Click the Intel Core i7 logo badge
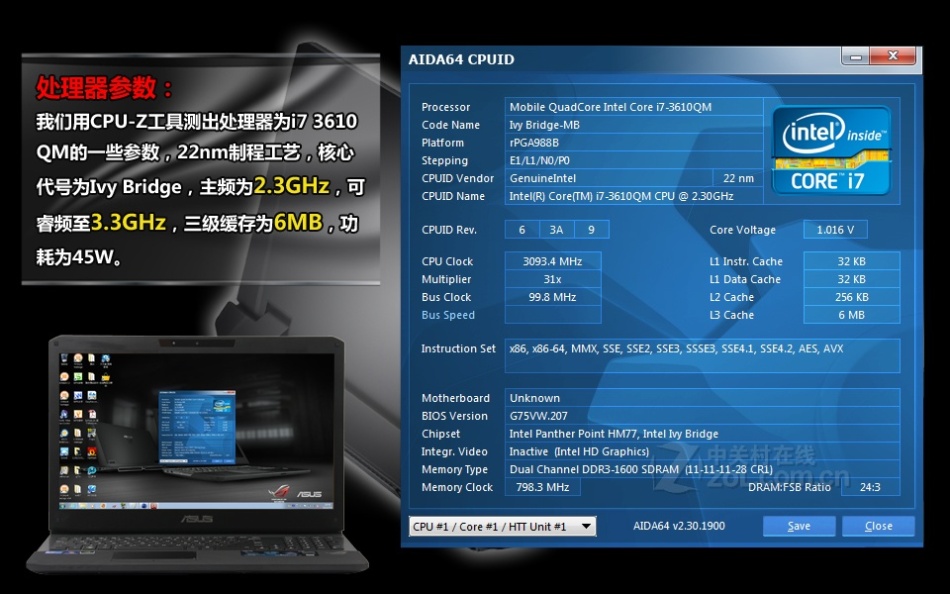 click(x=831, y=151)
